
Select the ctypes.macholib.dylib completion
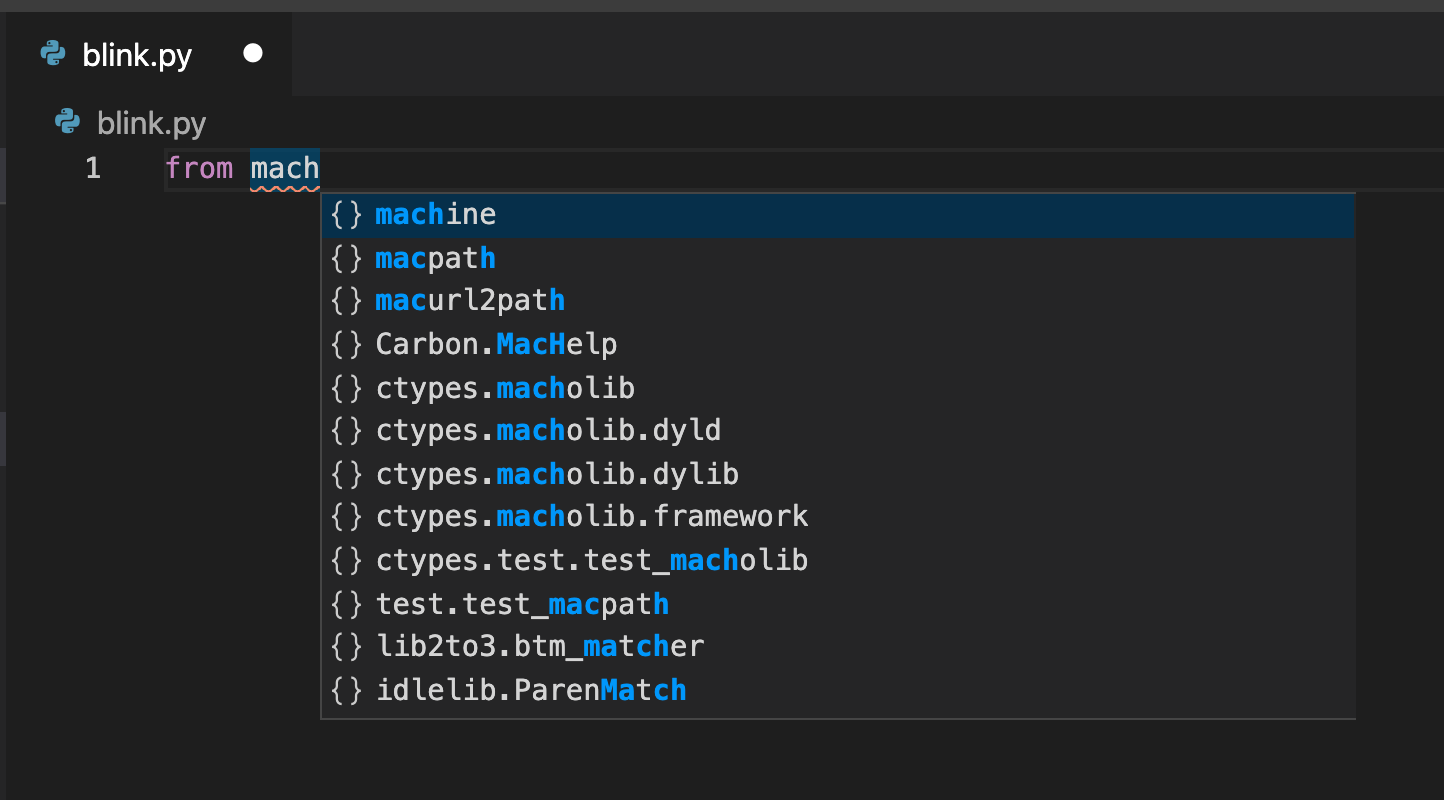557,474
